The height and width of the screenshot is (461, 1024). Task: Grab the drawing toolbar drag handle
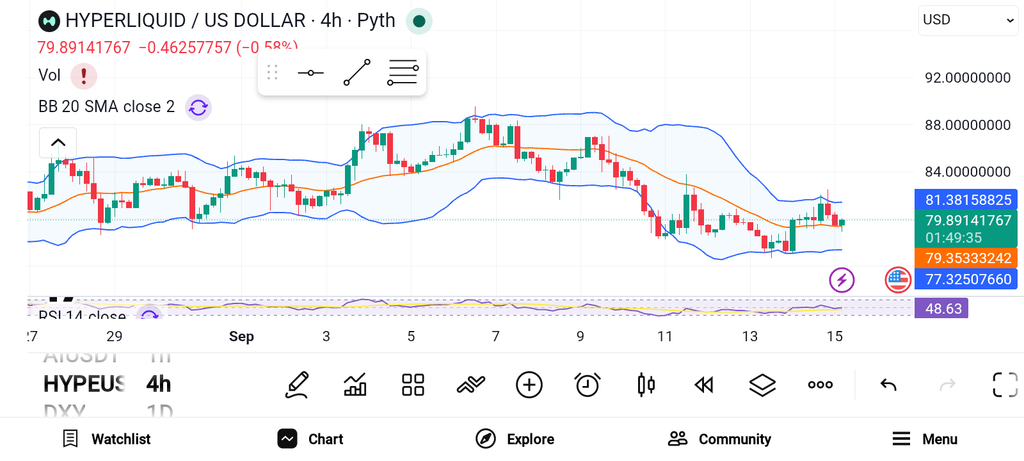click(x=273, y=72)
